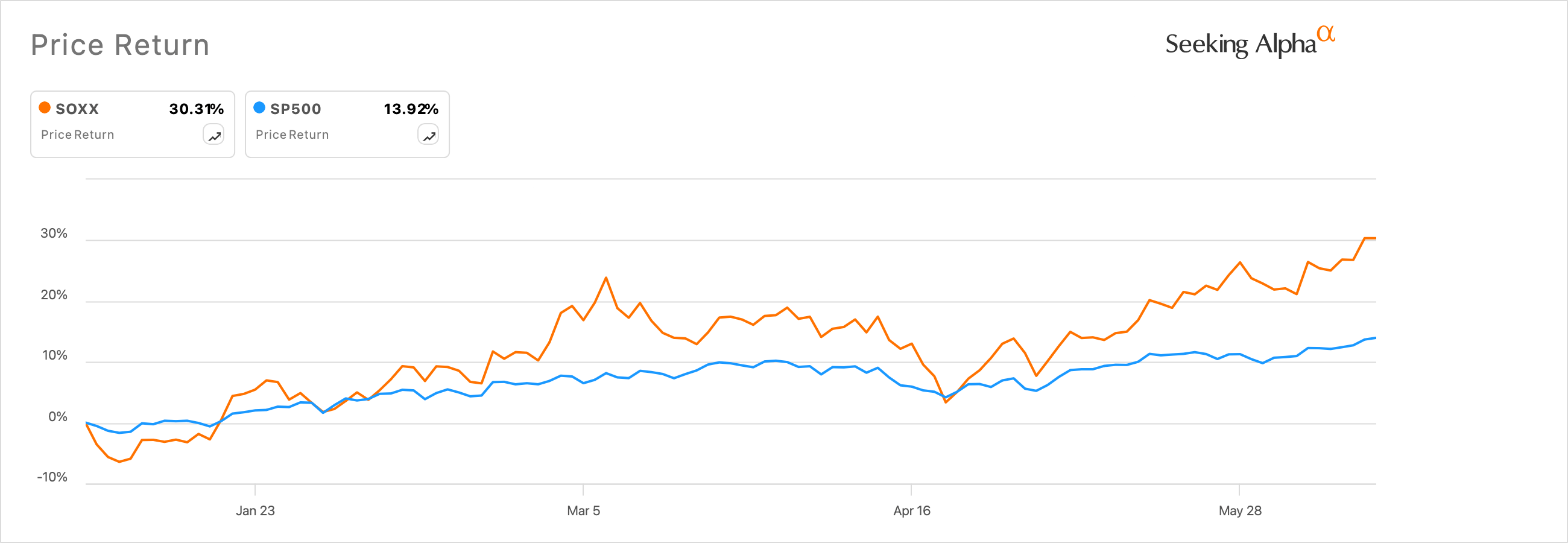Click the 30% y-axis label
This screenshot has height=543, width=1568.
pos(55,233)
